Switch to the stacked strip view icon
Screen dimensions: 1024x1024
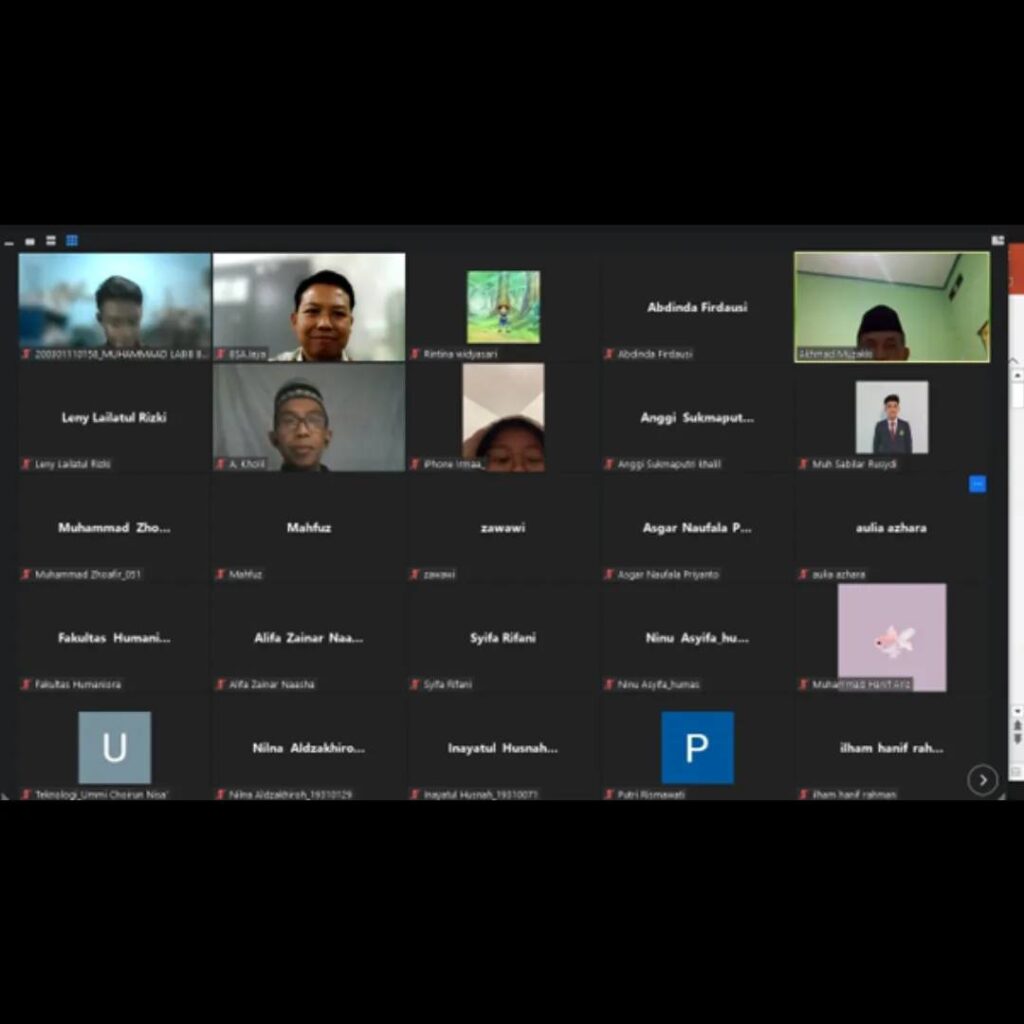(50, 241)
